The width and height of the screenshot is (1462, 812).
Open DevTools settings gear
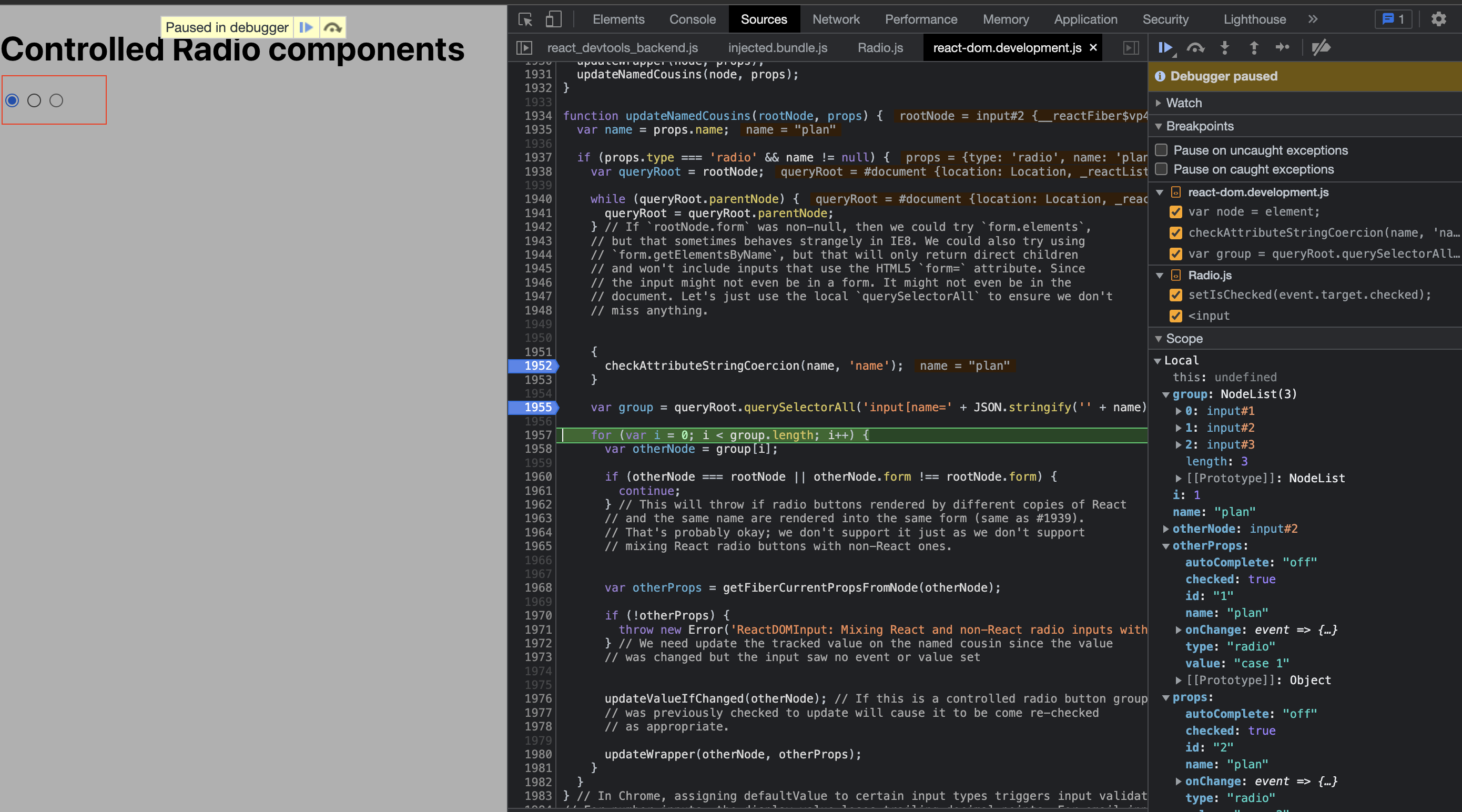[x=1439, y=19]
